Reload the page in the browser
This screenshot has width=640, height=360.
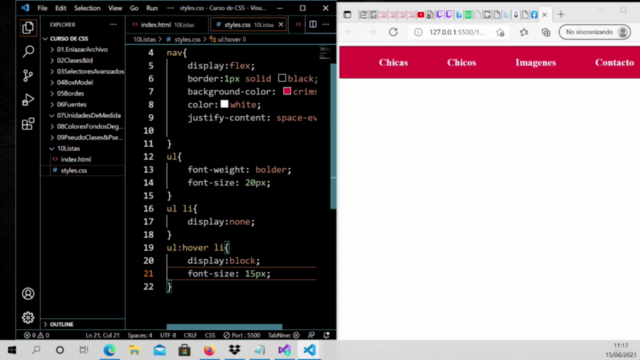click(393, 32)
